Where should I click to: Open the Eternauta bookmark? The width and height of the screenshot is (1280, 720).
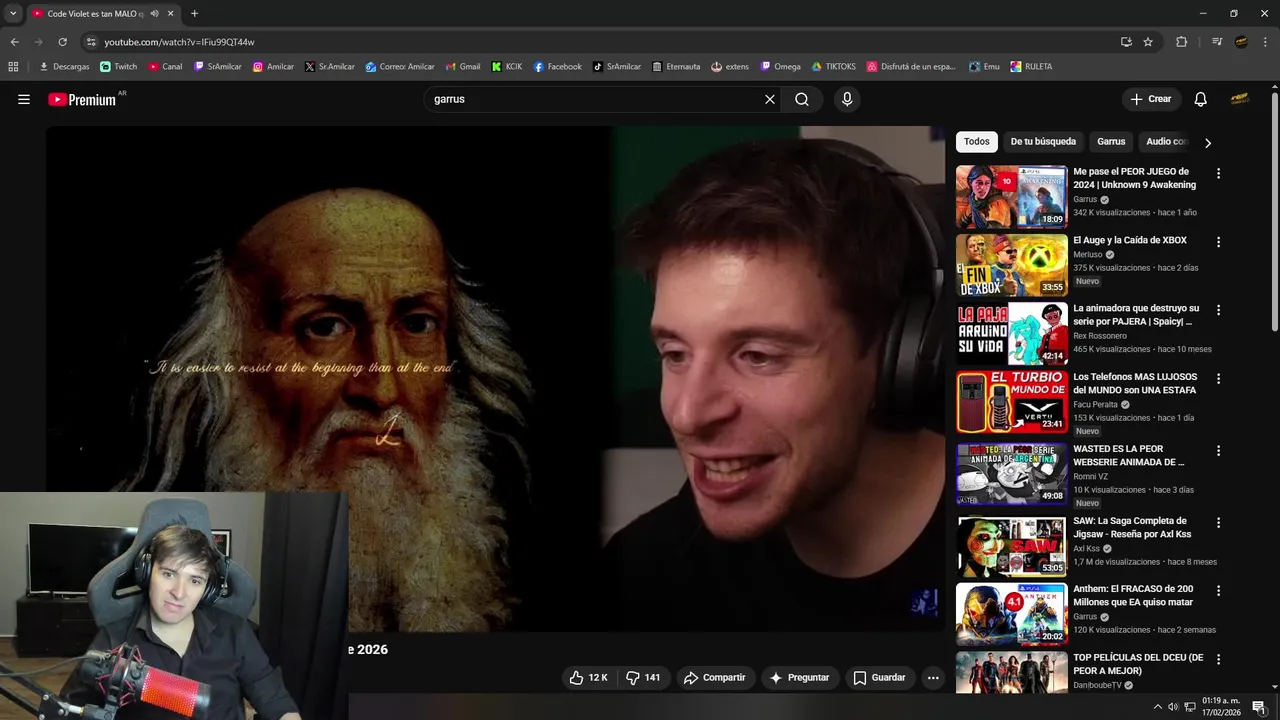(676, 67)
